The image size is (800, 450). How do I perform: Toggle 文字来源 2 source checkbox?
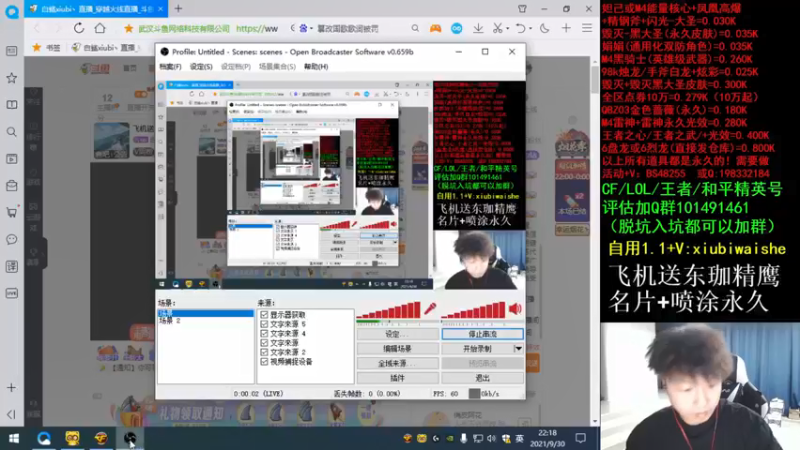tap(264, 352)
